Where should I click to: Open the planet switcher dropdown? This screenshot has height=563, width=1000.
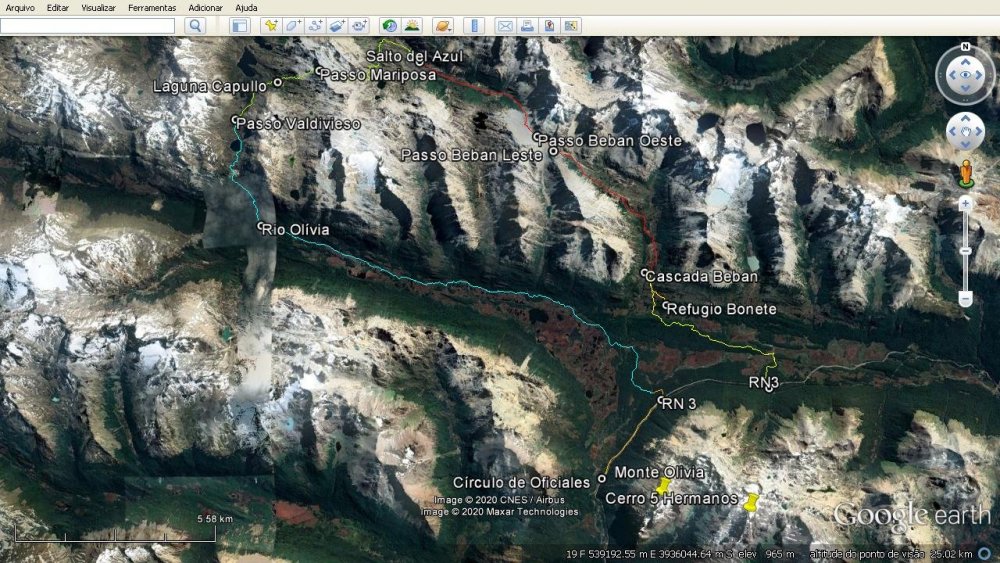442,26
